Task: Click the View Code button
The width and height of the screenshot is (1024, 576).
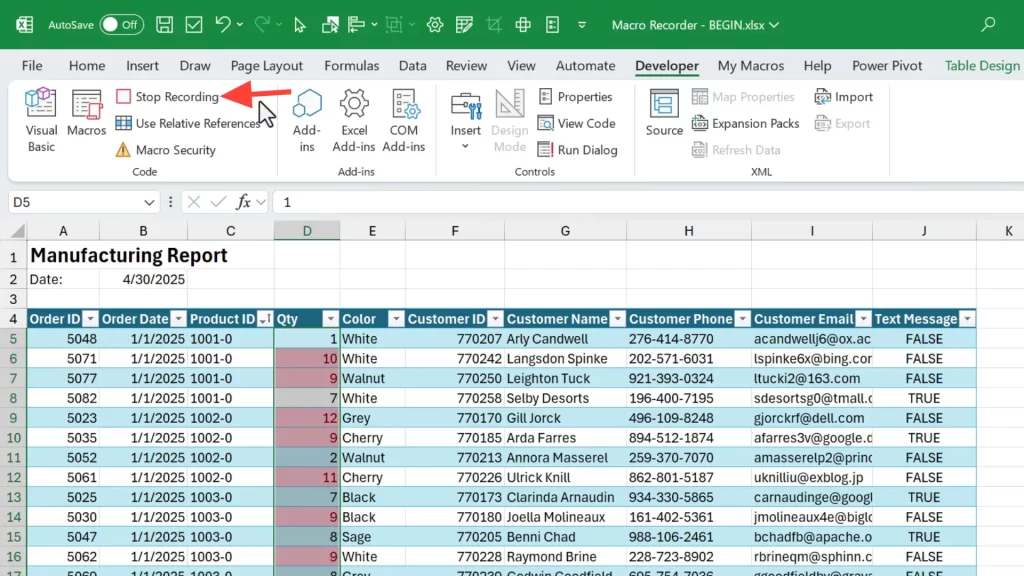Action: tap(576, 123)
